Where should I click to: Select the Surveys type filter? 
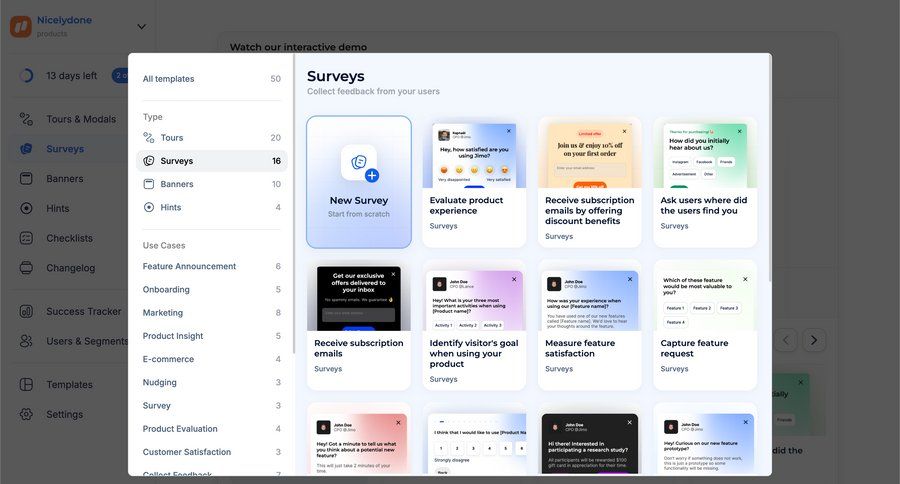[x=176, y=161]
